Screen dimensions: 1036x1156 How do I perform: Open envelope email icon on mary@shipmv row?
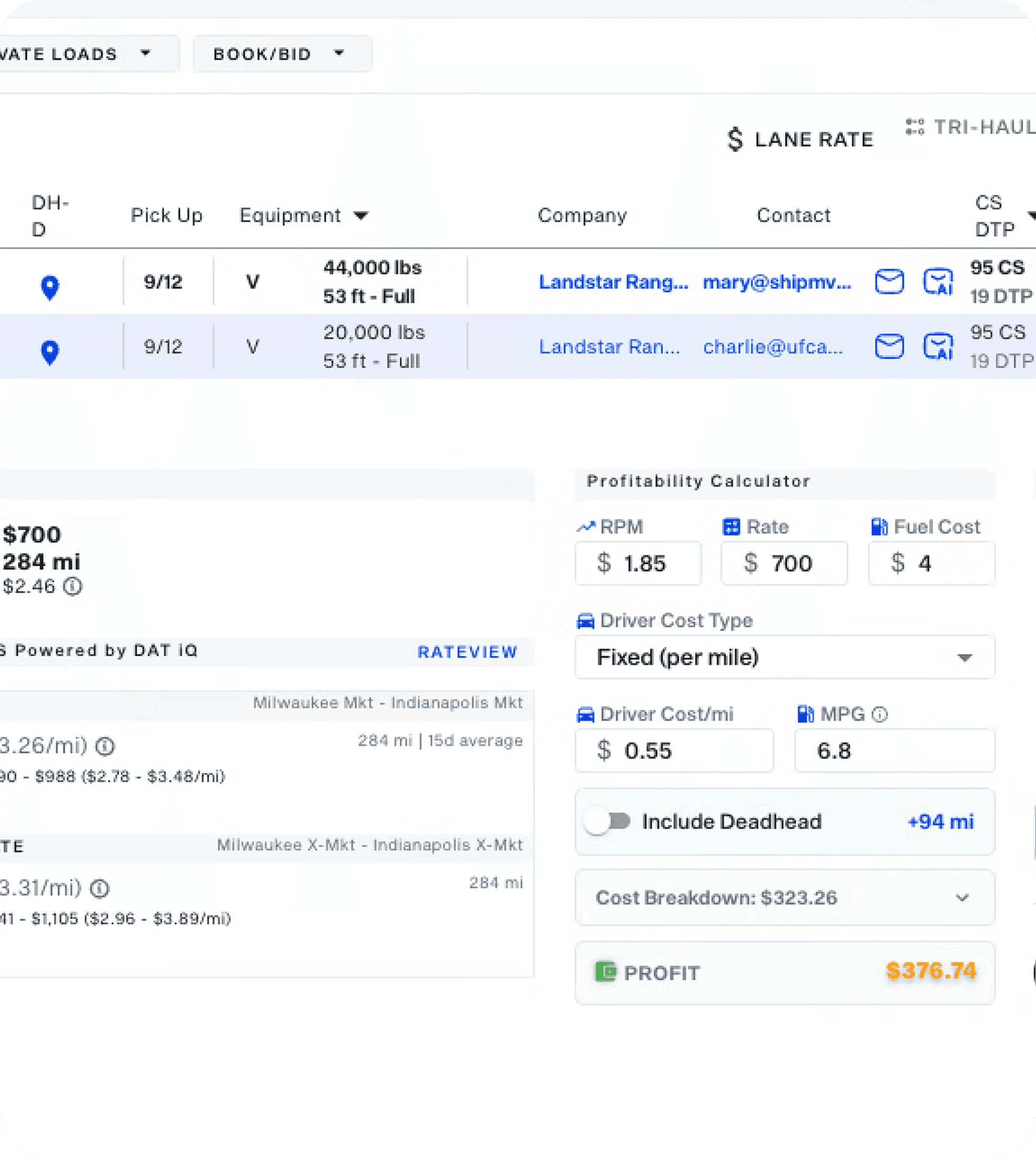(x=888, y=282)
